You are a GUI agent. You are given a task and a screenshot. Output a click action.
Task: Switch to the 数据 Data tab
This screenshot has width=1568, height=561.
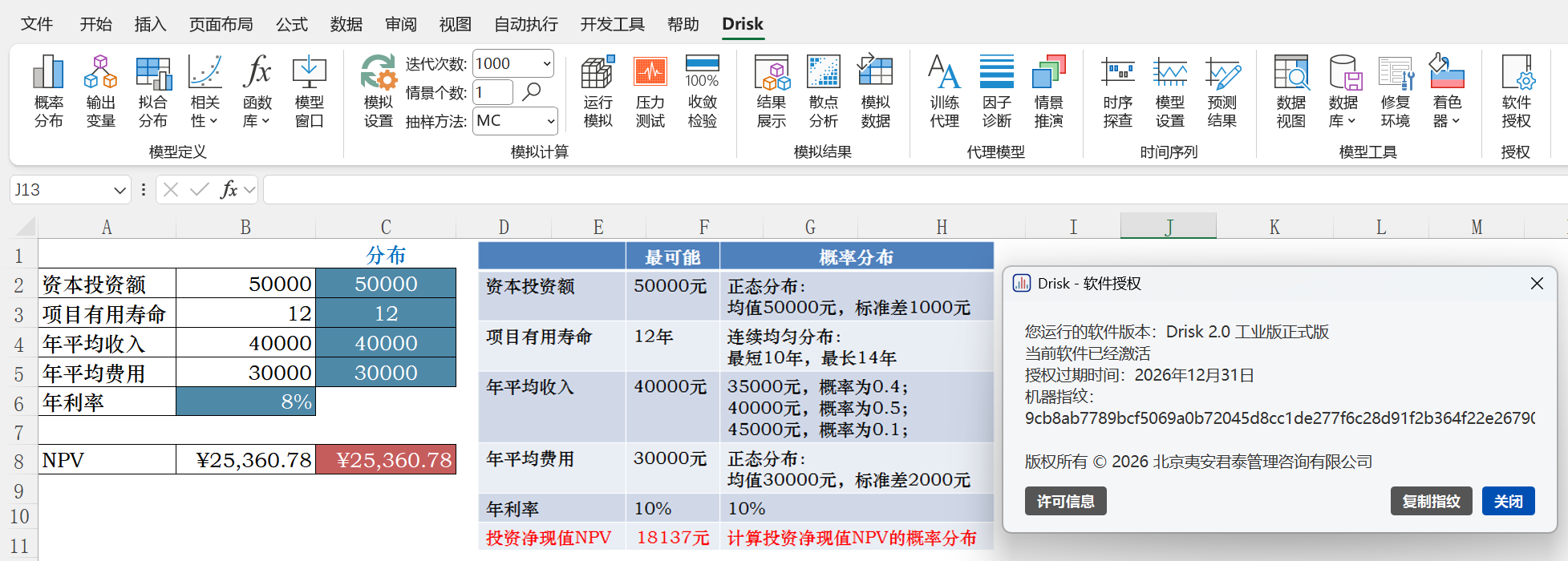pos(346,24)
